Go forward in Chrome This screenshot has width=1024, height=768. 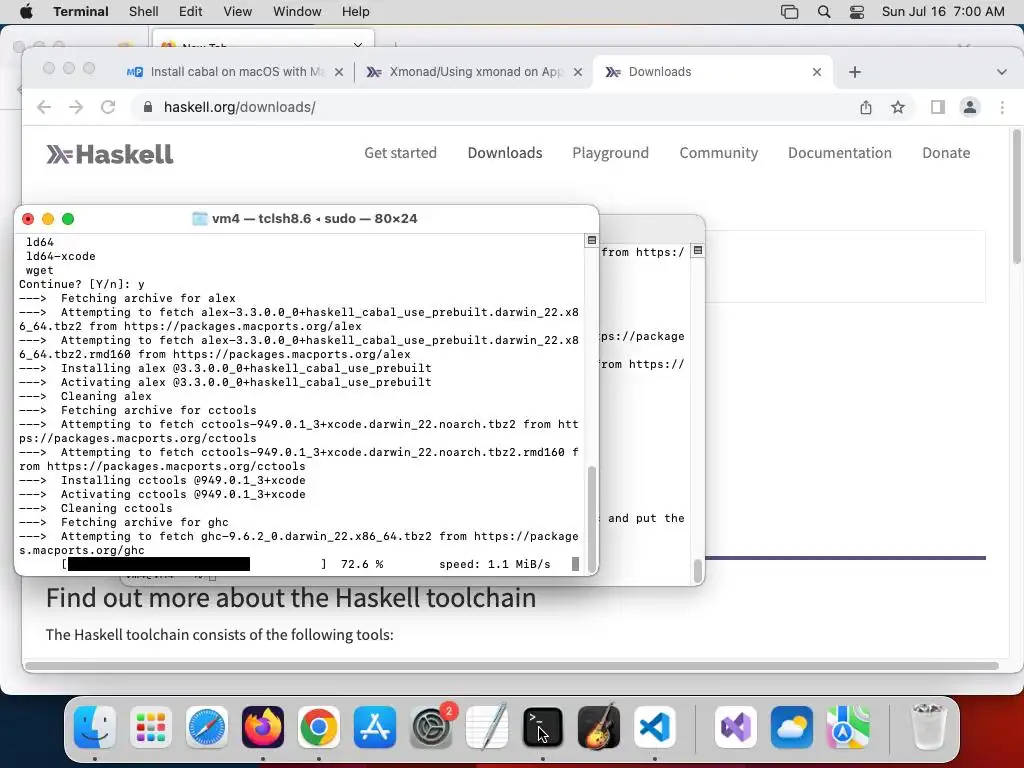coord(76,107)
